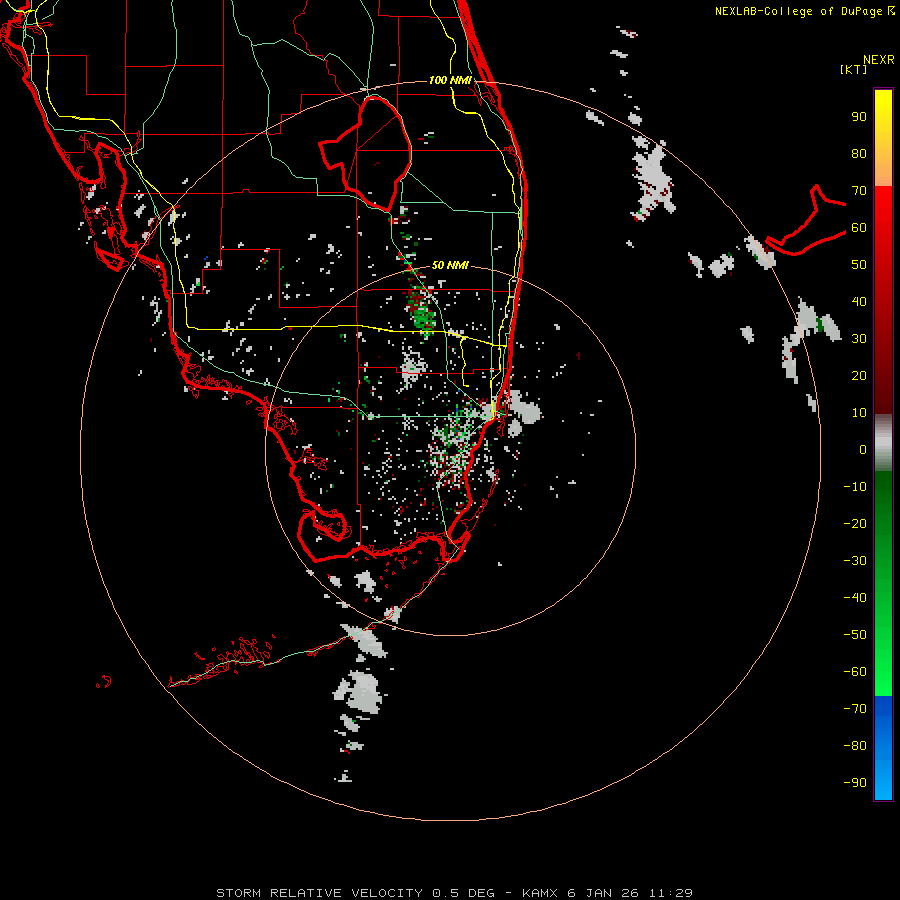
Task: Click the -60 tick label on the velocity scale
Action: click(x=855, y=672)
